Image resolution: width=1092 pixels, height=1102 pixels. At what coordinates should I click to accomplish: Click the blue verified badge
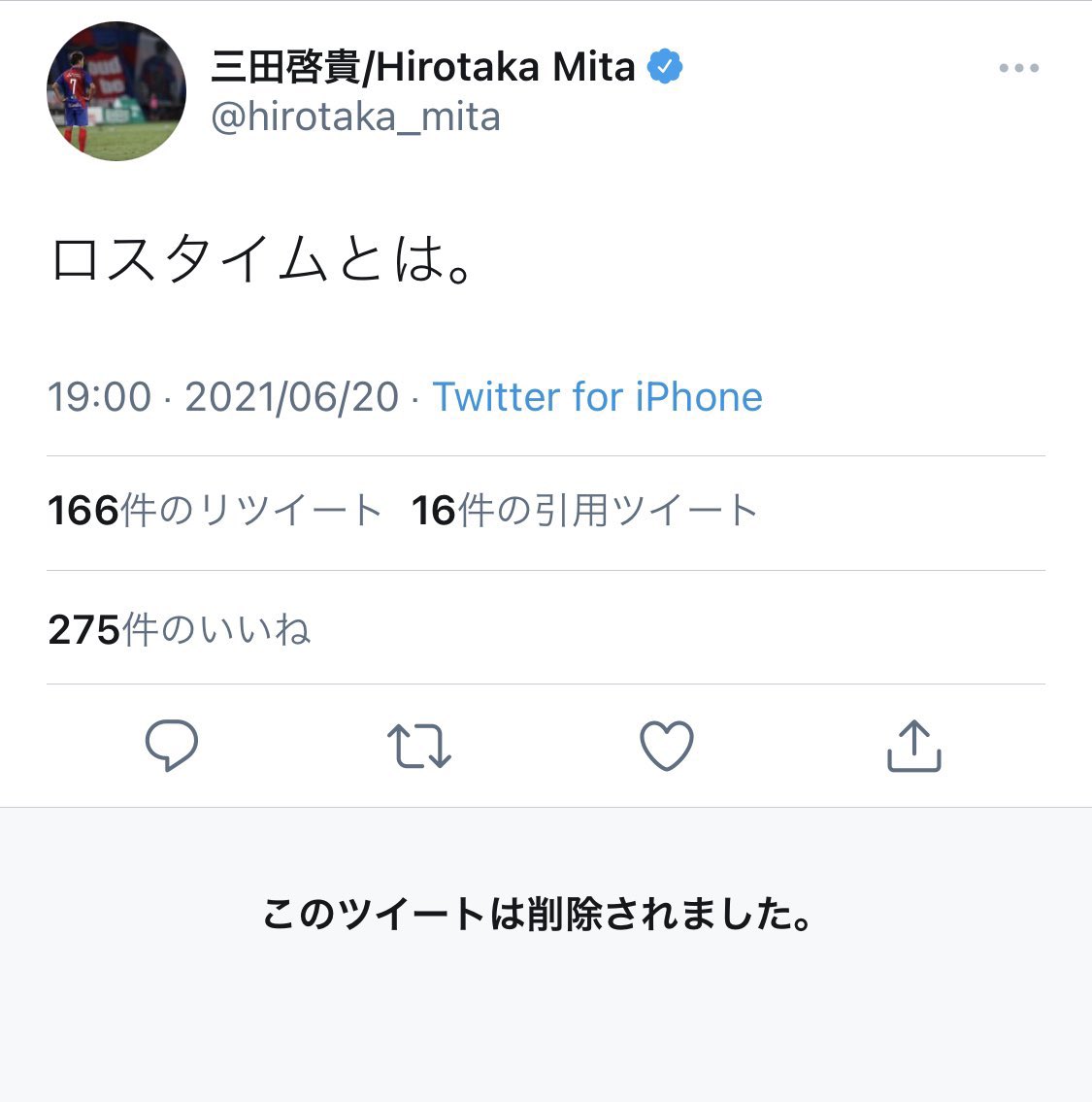(665, 67)
